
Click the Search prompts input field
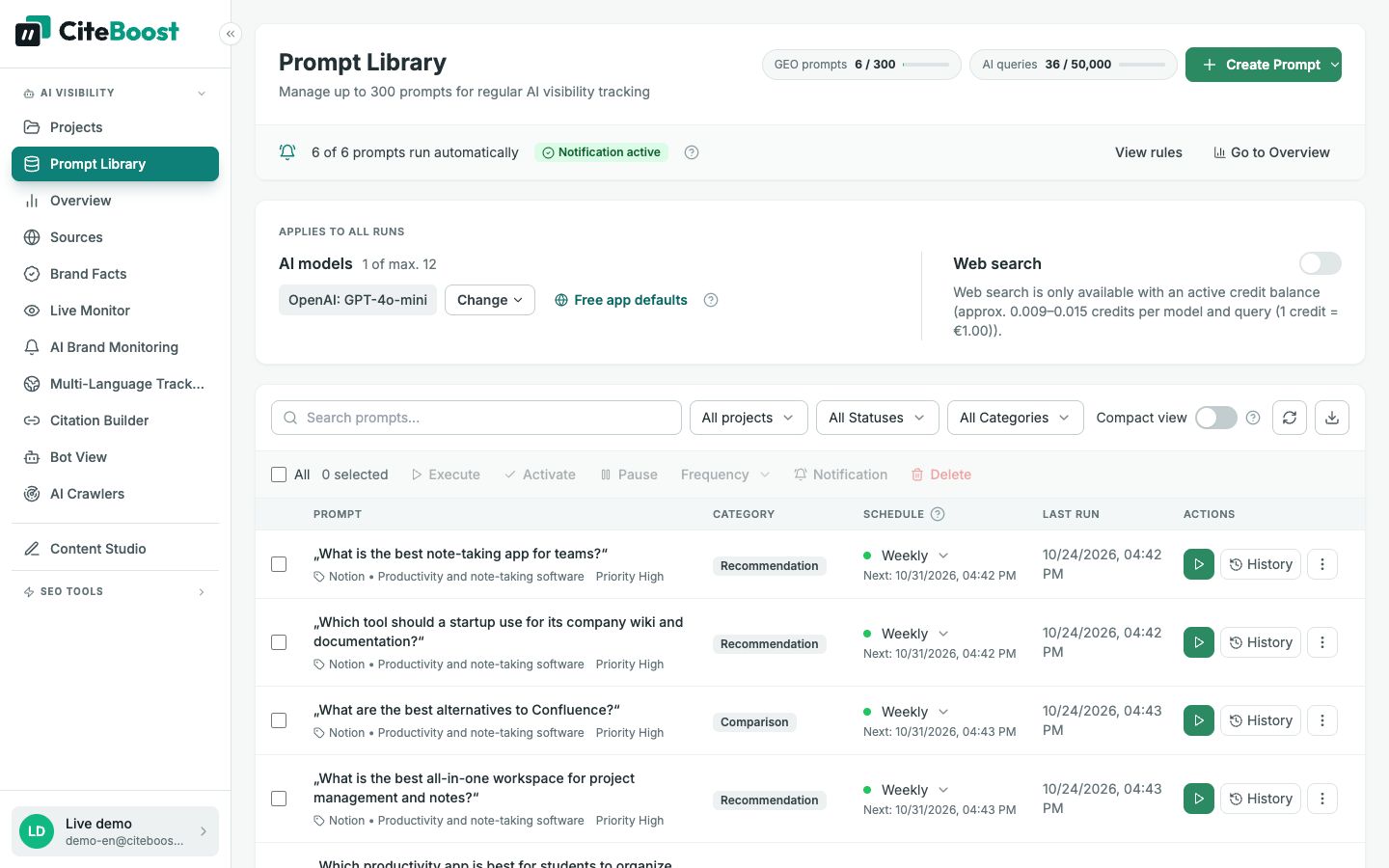coord(477,418)
